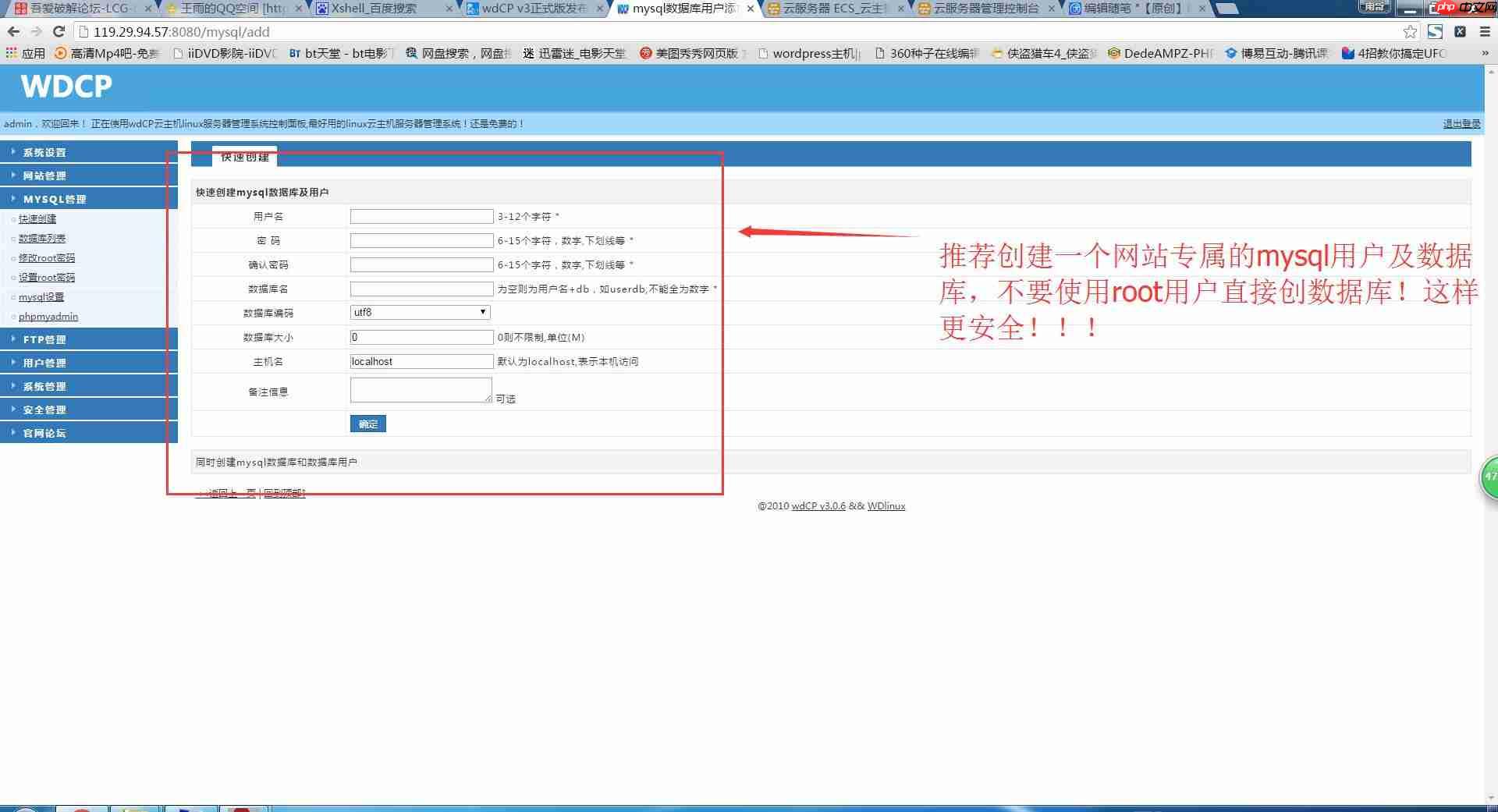Viewport: 1498px width, 812px height.
Task: Expand the 网站管理 sidebar section
Action: (44, 175)
